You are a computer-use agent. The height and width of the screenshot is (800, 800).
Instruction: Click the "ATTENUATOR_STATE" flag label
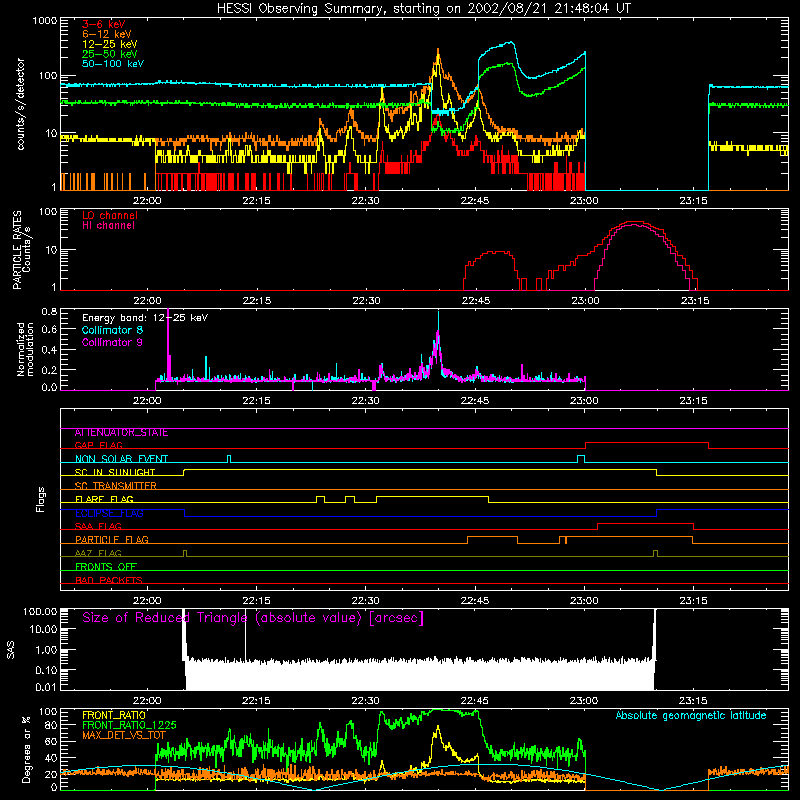pyautogui.click(x=121, y=433)
